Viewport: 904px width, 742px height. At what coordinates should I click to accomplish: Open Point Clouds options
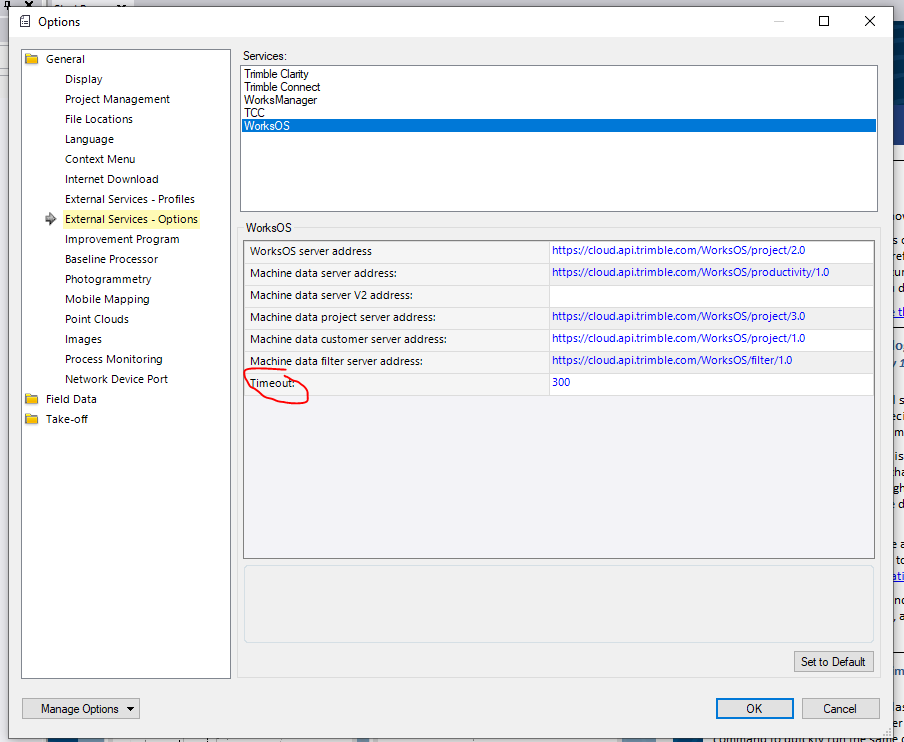[97, 319]
